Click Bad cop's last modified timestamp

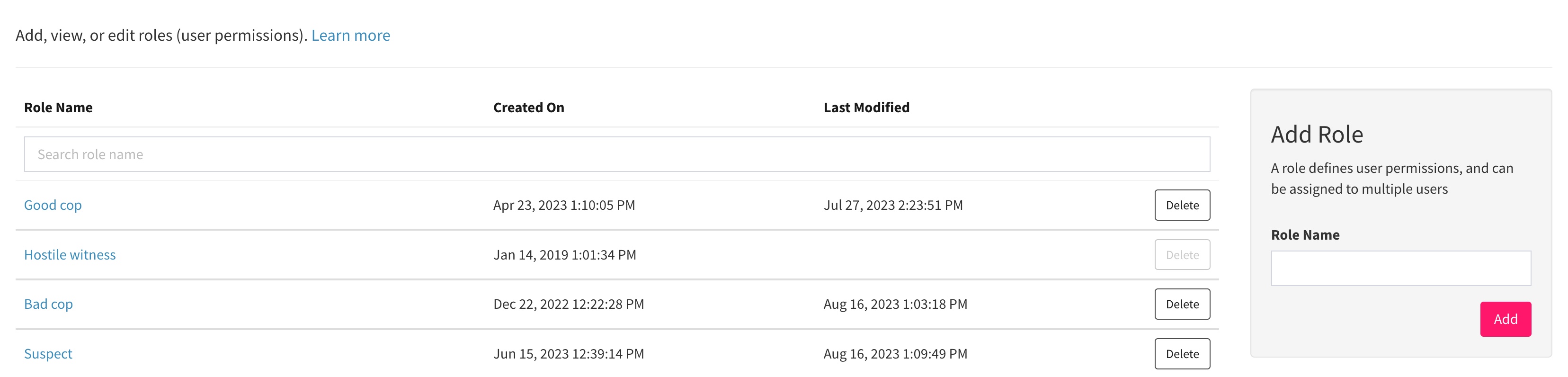(x=895, y=304)
